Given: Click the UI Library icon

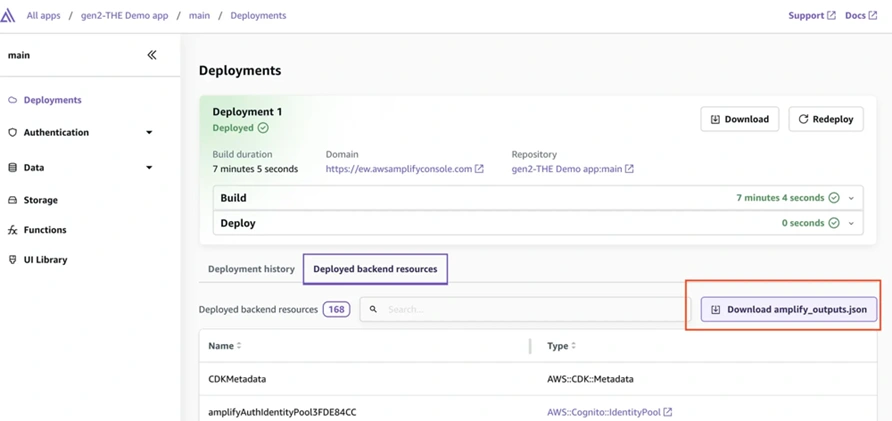Looking at the screenshot, I should click(x=13, y=260).
